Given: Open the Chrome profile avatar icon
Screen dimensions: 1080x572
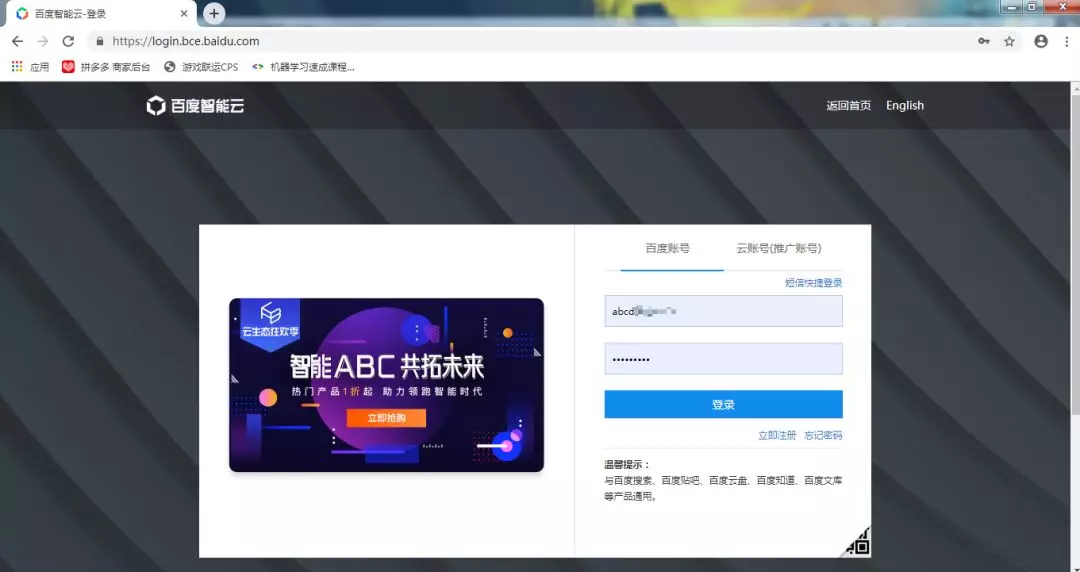Looking at the screenshot, I should coord(1041,41).
